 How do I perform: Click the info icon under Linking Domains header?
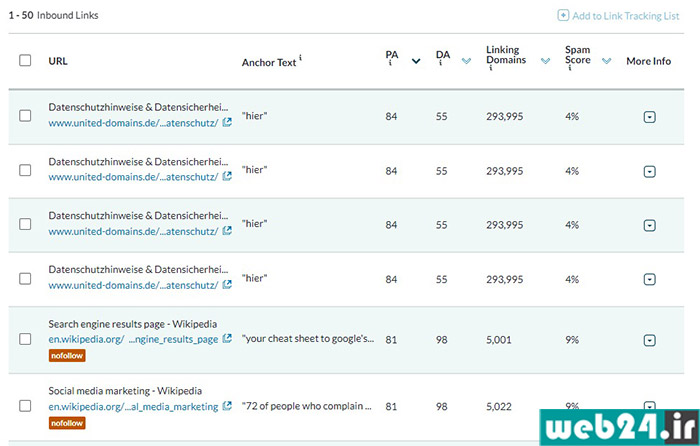(491, 68)
